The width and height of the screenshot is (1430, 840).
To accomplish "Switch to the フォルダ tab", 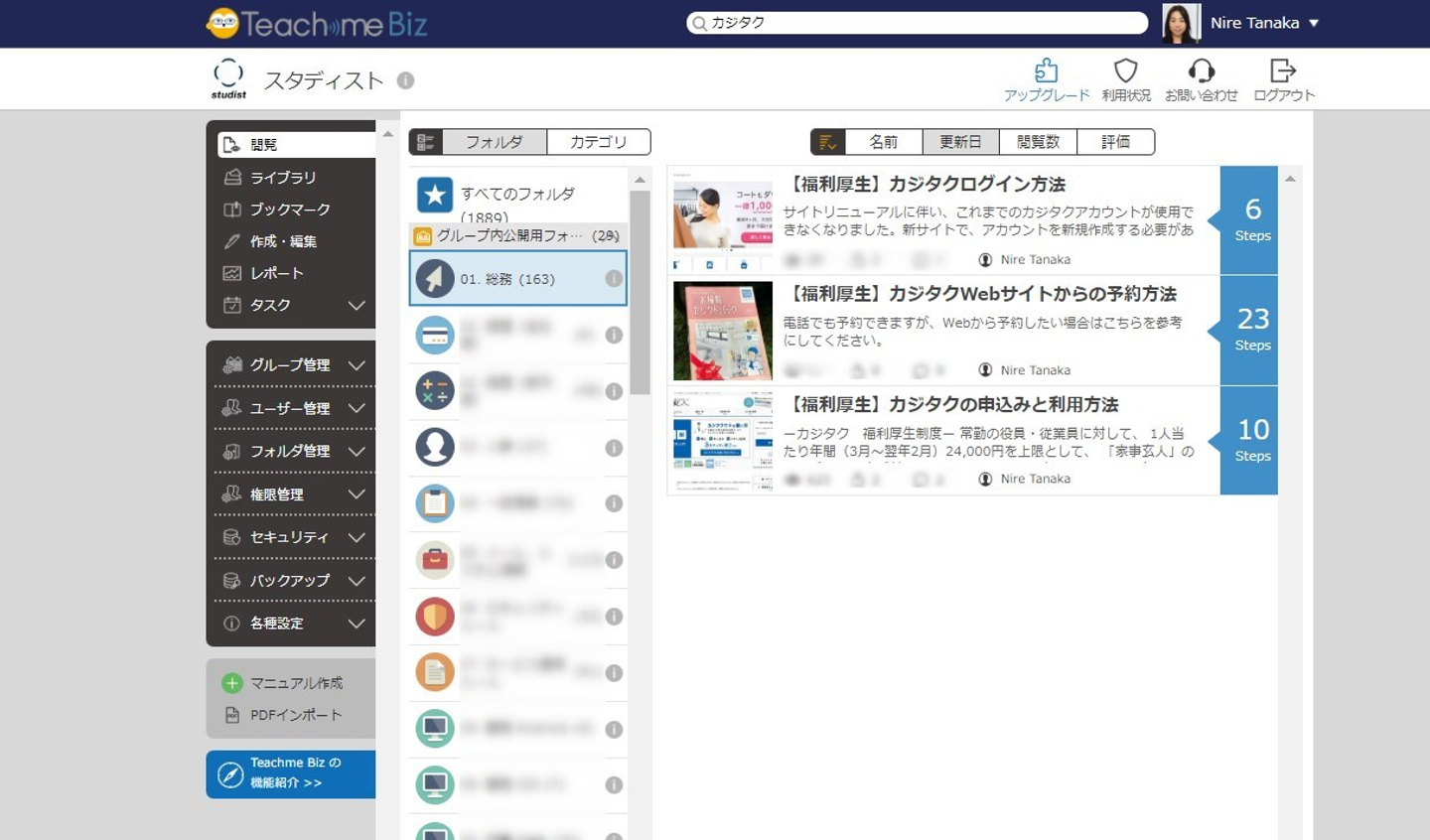I will coord(495,142).
